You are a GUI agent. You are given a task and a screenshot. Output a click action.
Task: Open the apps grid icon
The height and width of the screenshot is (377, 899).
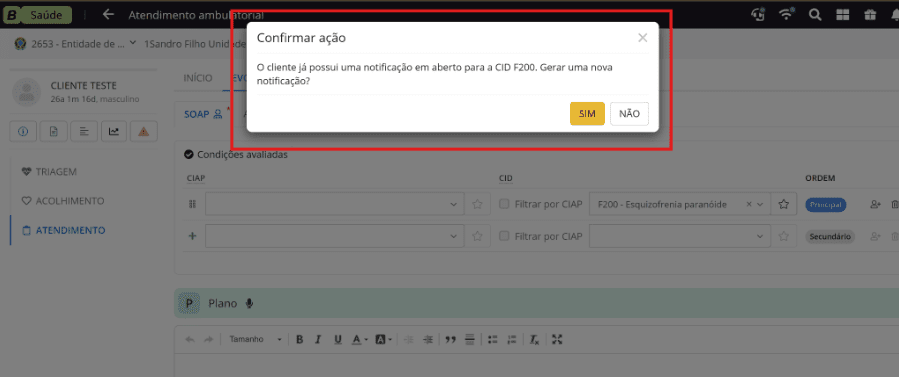842,15
